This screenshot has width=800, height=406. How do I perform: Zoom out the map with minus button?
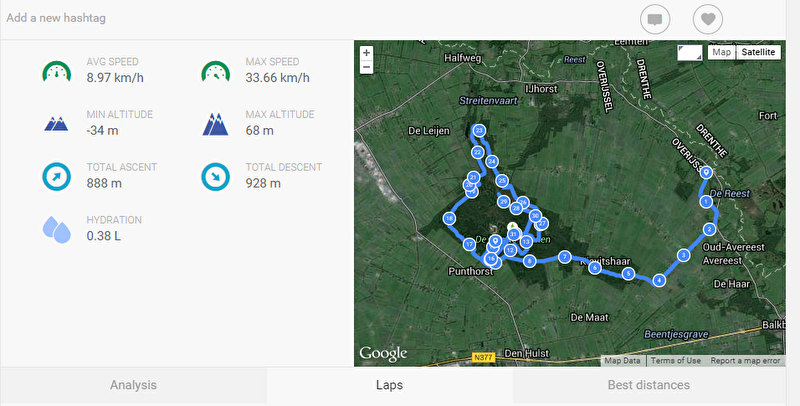[366, 67]
